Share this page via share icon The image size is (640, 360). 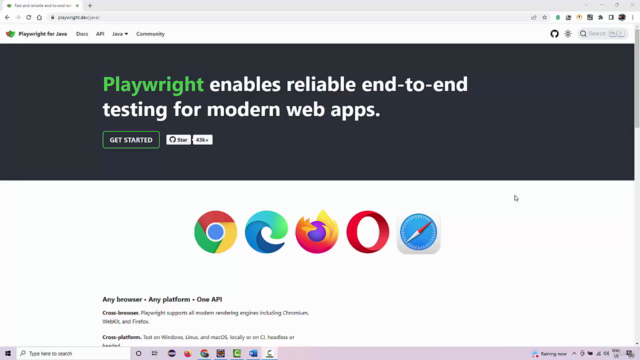coord(533,18)
